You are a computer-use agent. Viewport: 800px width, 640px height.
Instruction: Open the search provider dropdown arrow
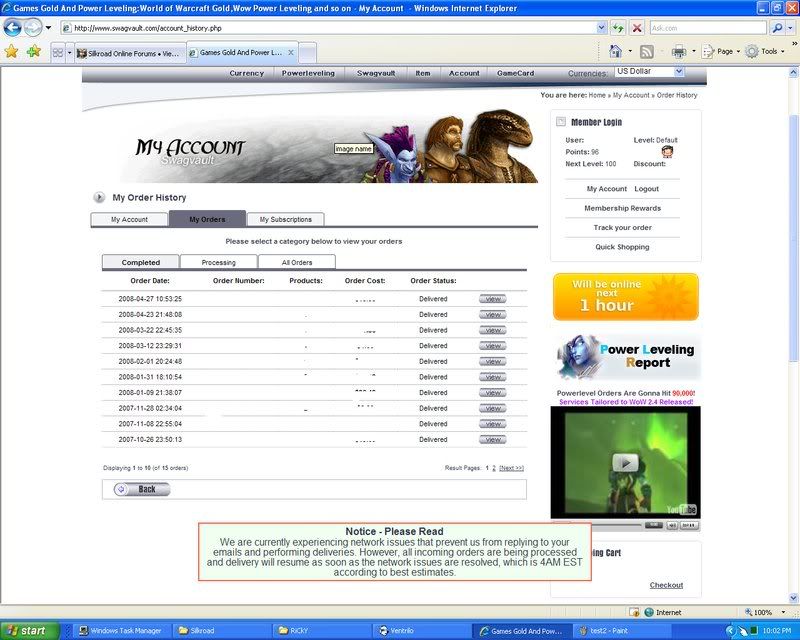790,28
